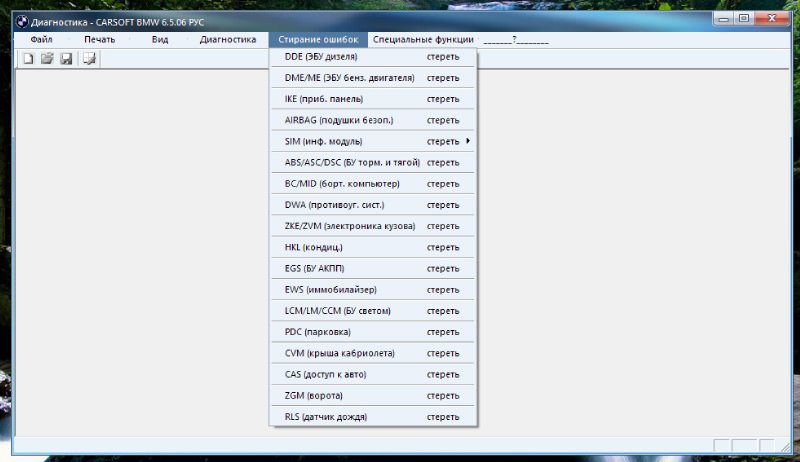Screen dimensions: 800x462
Task: Select HKL (кондиц.) erase entry
Action: pos(373,247)
